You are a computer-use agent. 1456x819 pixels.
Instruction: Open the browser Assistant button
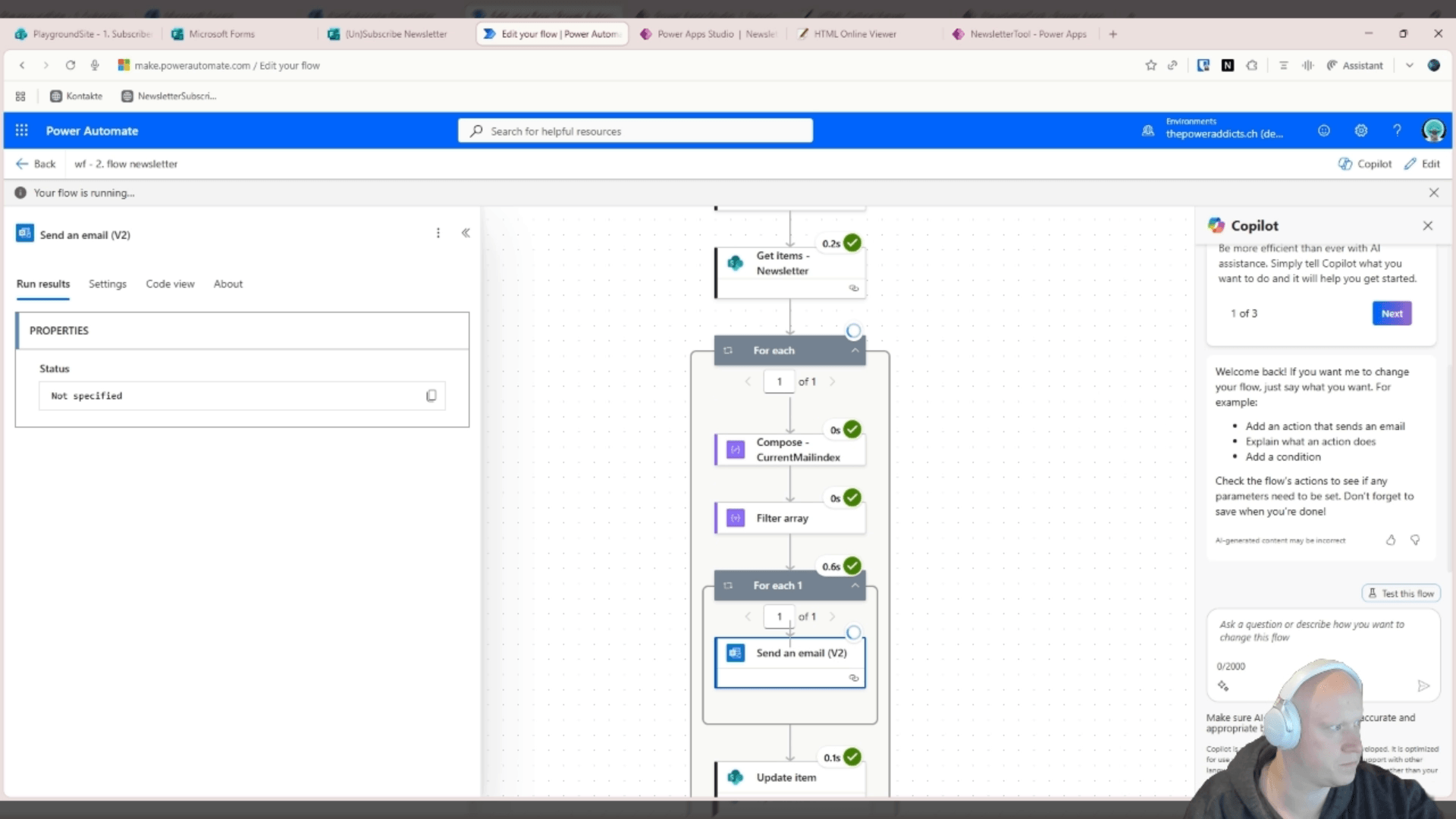tap(1354, 65)
